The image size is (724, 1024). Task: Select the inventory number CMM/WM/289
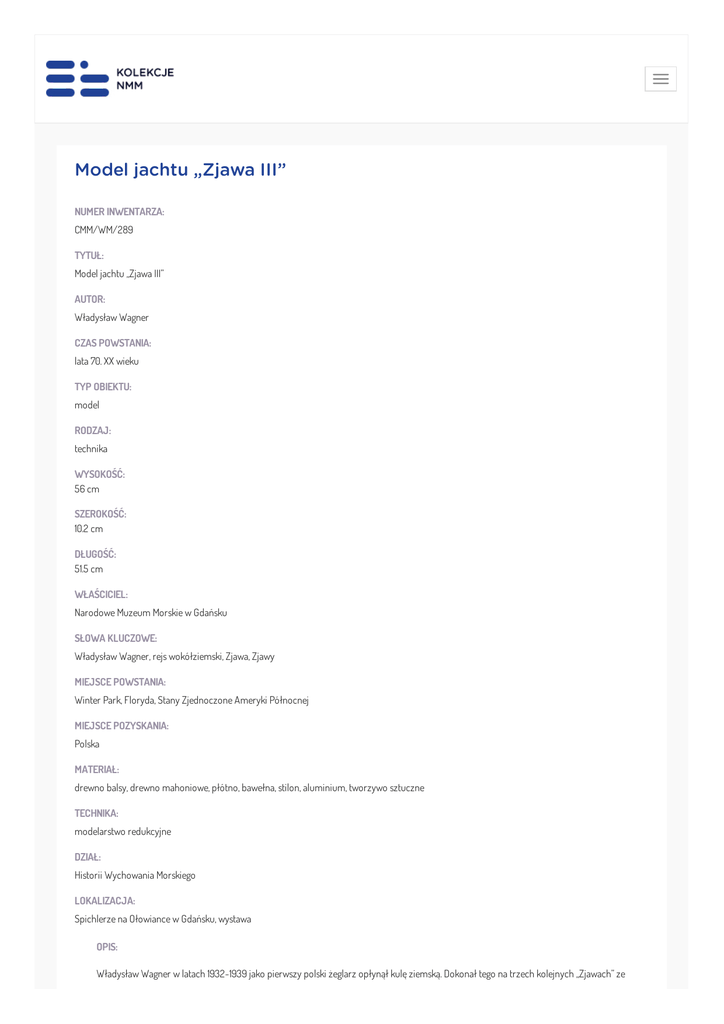tap(104, 230)
